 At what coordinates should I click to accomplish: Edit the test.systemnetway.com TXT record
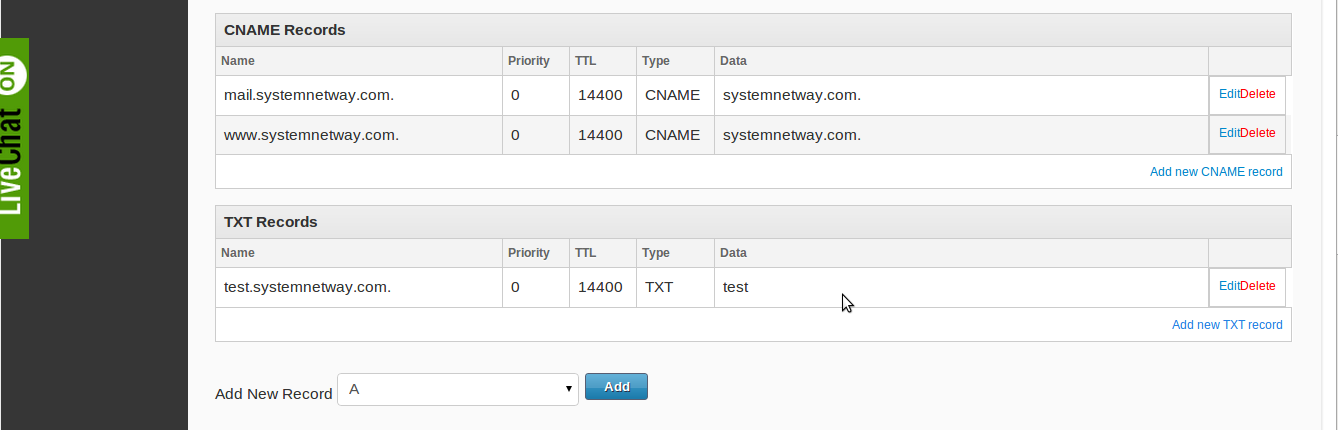tap(1228, 286)
